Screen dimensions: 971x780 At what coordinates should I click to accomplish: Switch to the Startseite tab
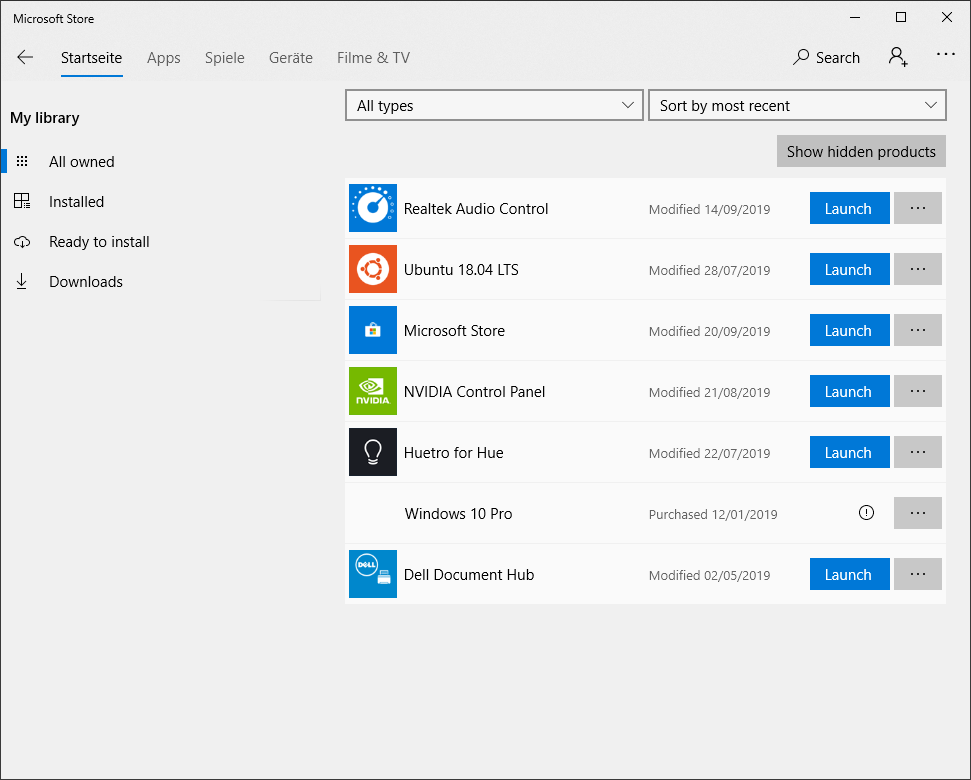(x=92, y=58)
